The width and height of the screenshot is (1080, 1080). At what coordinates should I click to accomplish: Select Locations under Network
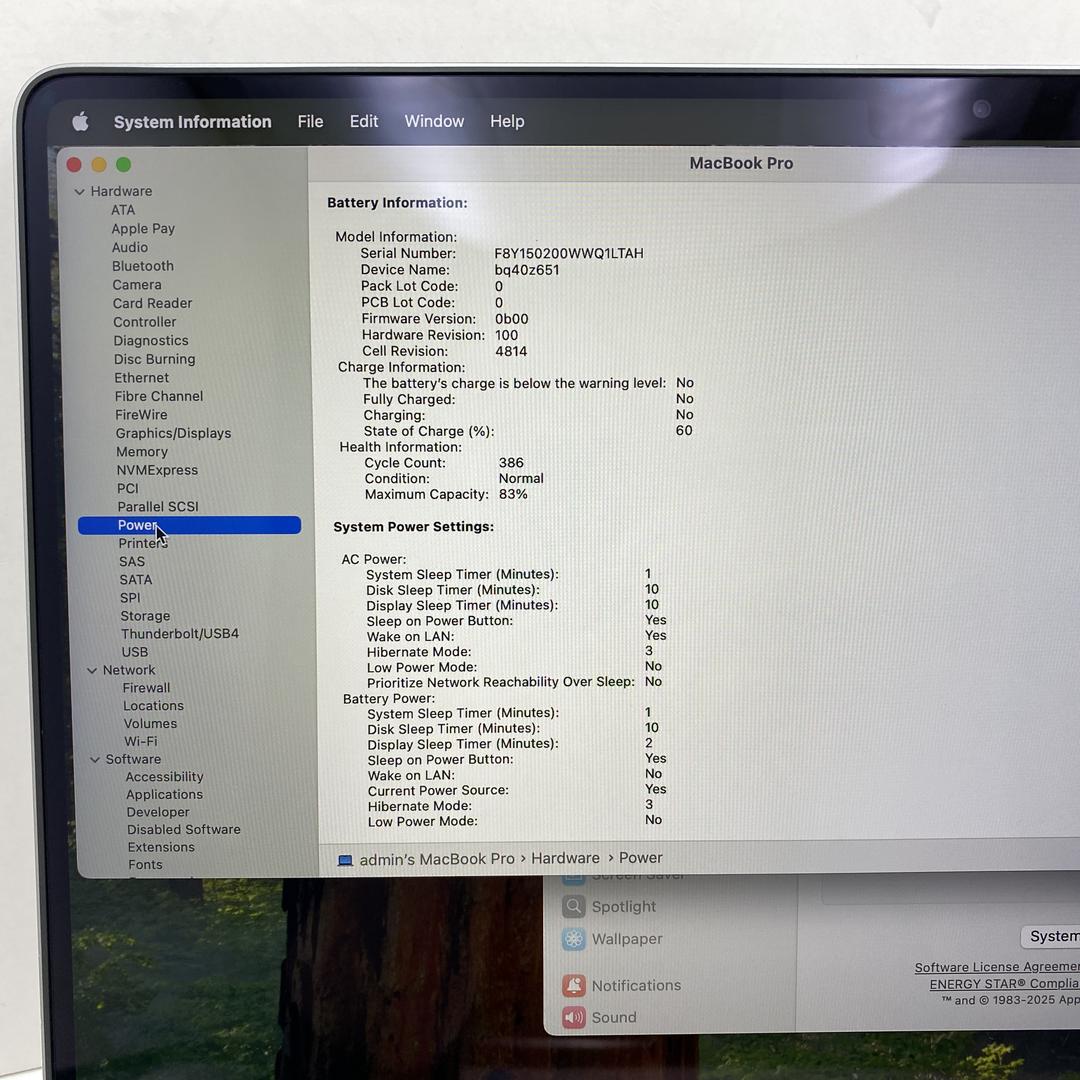(154, 705)
